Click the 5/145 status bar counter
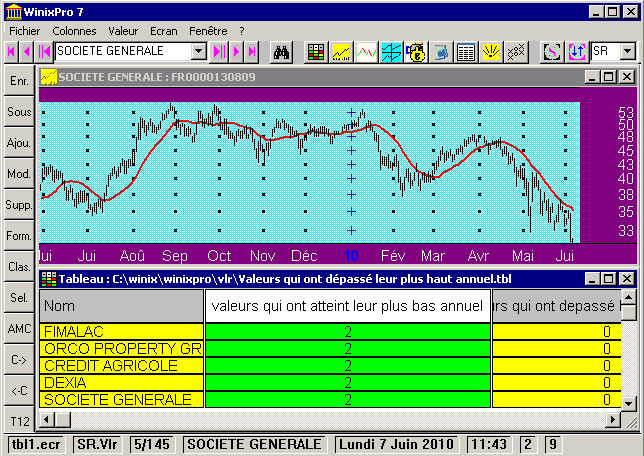The height and width of the screenshot is (456, 644). pos(152,444)
